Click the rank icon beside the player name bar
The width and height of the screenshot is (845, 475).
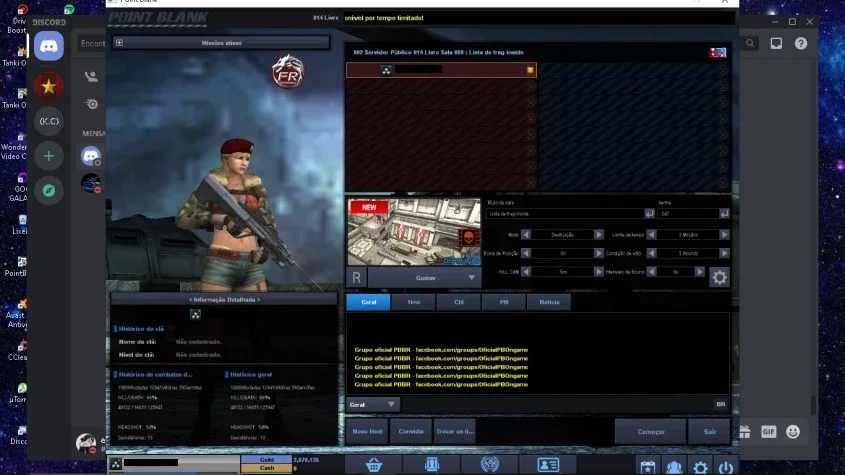(116, 463)
